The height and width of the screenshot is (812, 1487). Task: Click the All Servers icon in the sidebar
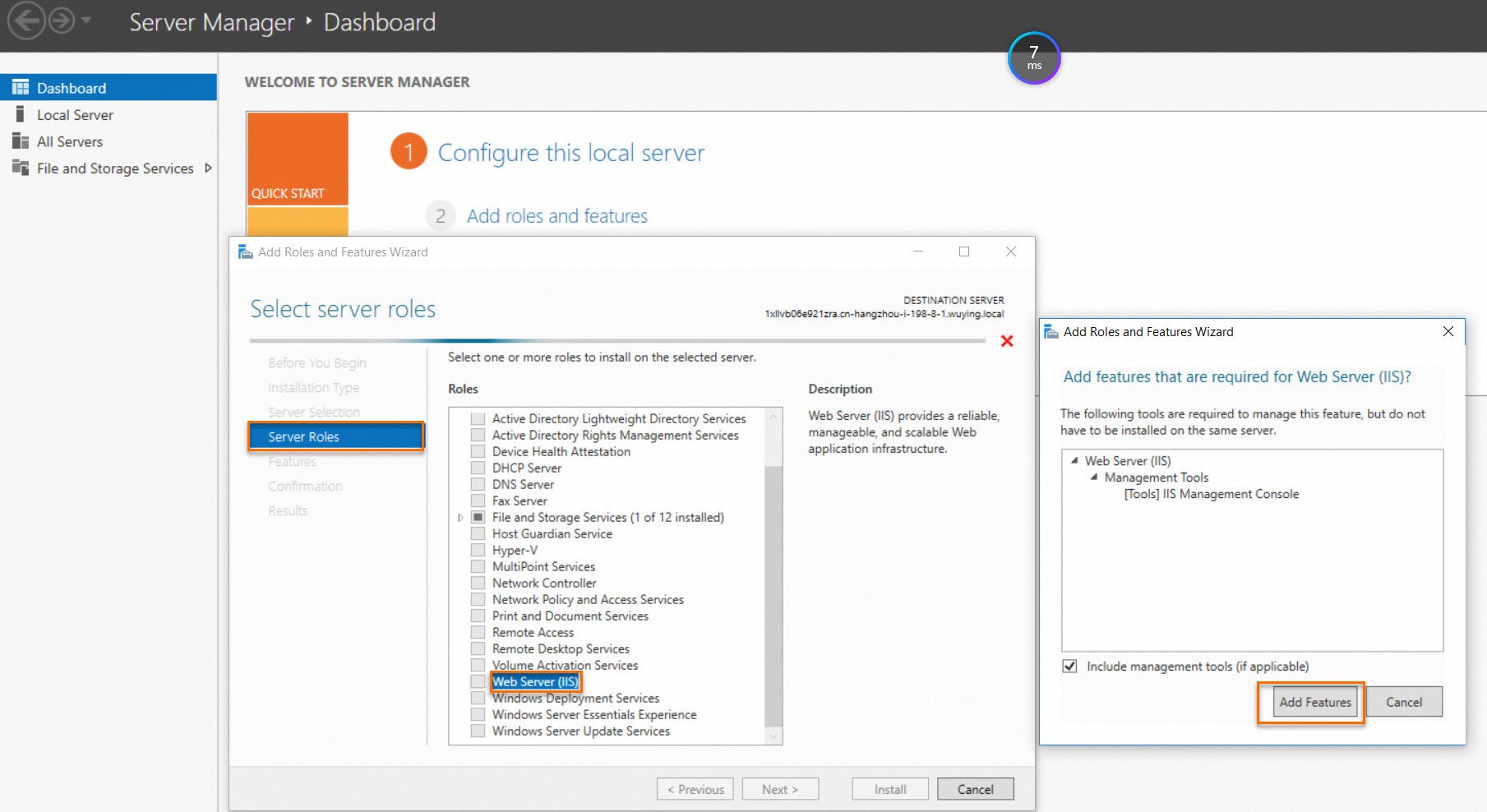[21, 141]
